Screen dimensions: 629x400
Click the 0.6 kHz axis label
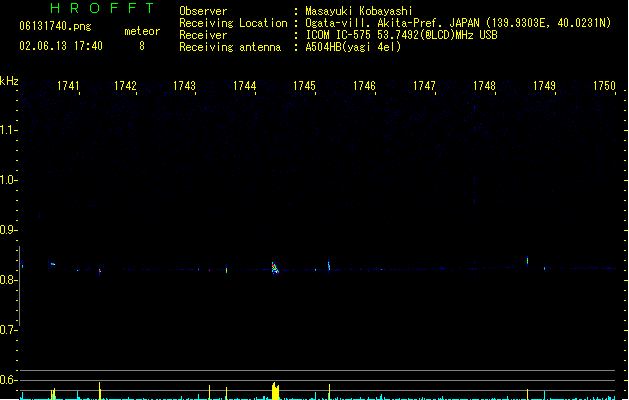[8, 380]
